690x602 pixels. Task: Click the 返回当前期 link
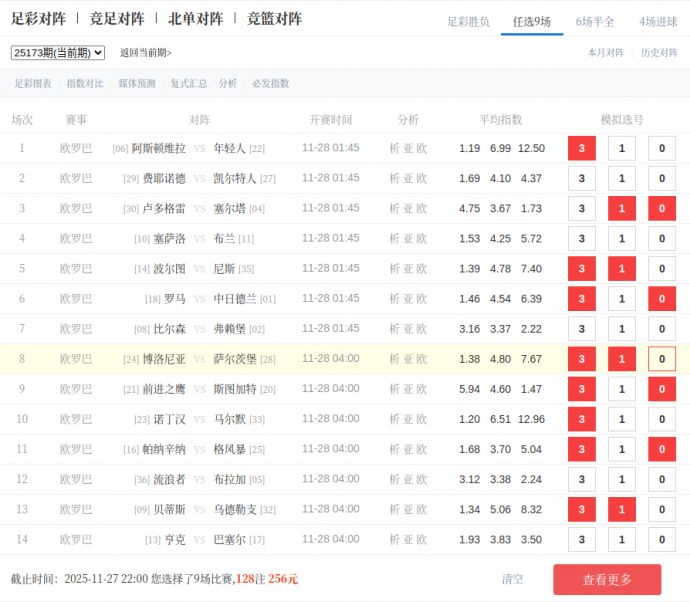[x=145, y=53]
